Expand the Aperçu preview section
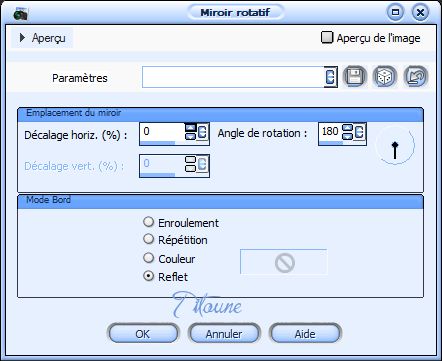The width and height of the screenshot is (442, 361). (22, 38)
